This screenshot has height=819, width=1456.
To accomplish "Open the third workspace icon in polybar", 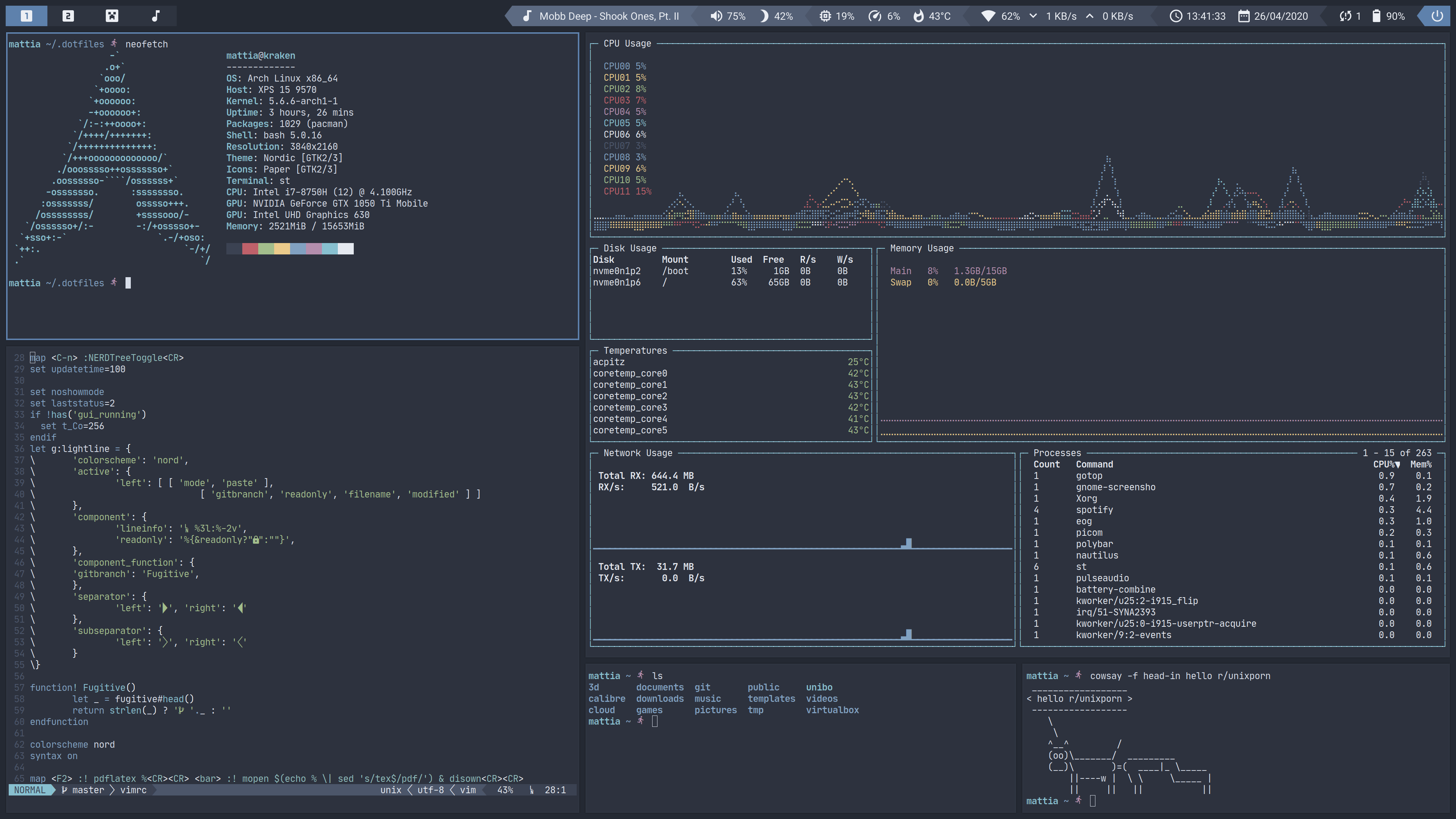I will 112,16.
